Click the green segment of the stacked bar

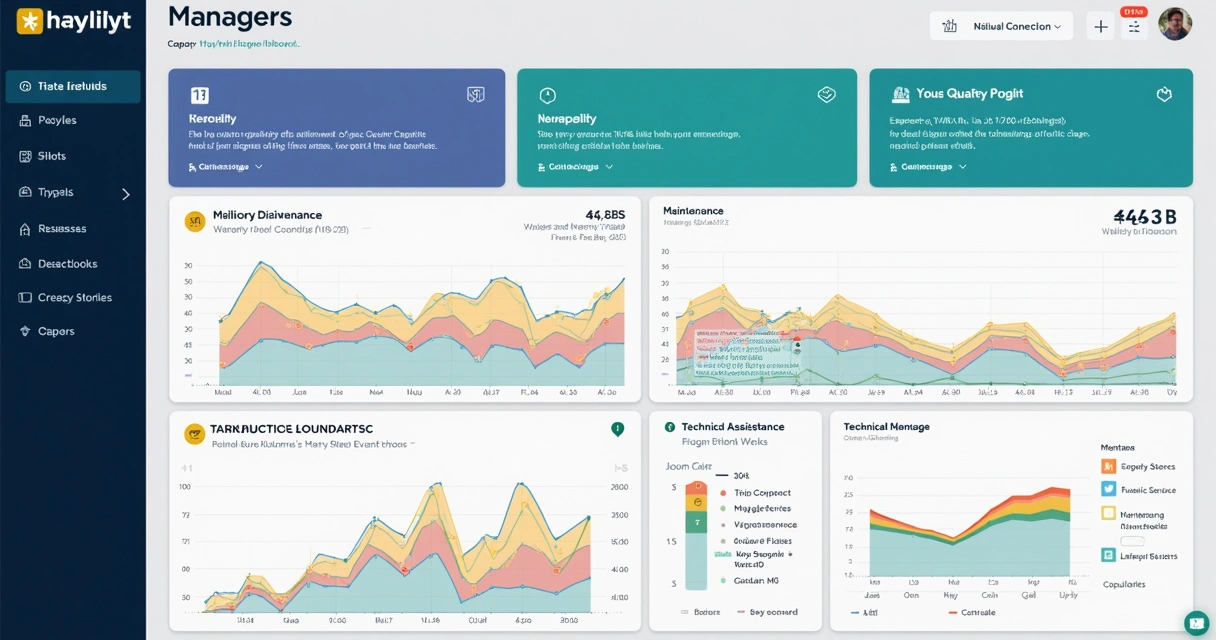click(x=695, y=520)
